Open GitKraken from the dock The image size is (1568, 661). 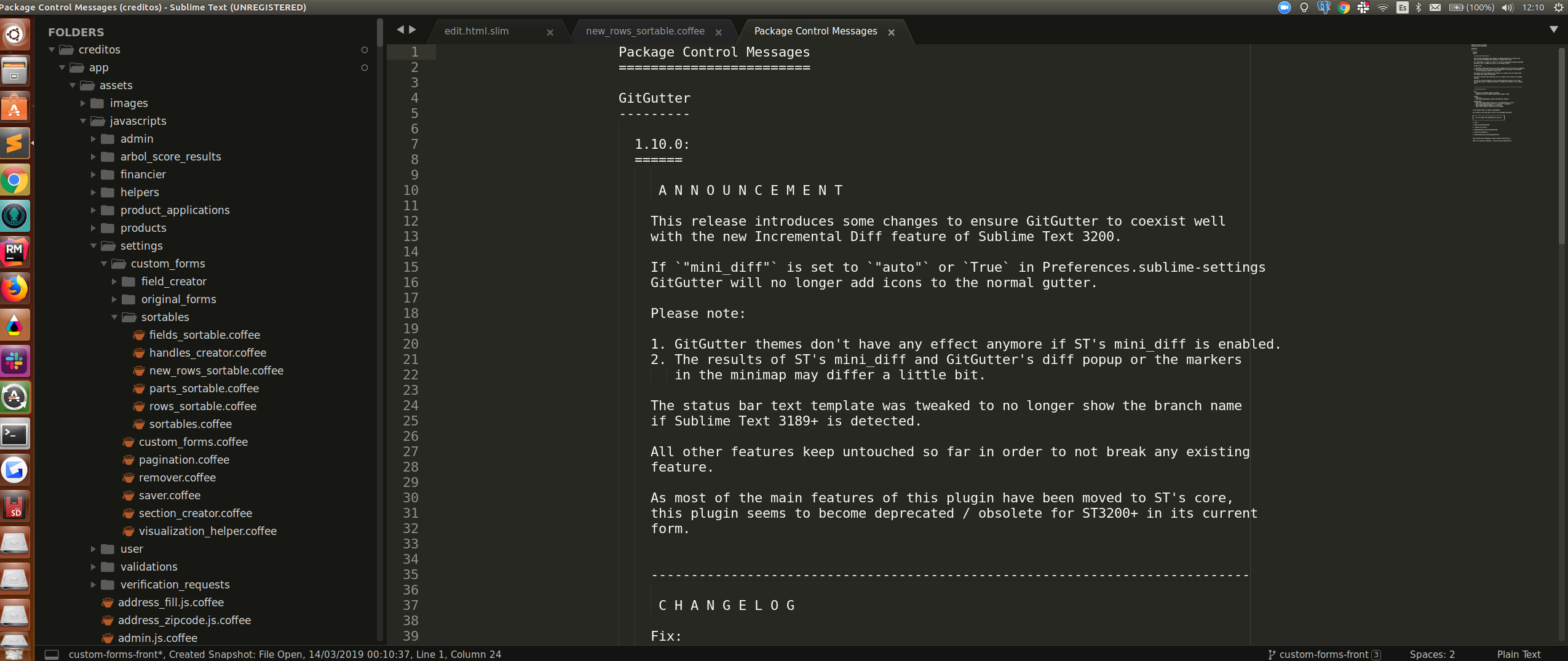(15, 216)
